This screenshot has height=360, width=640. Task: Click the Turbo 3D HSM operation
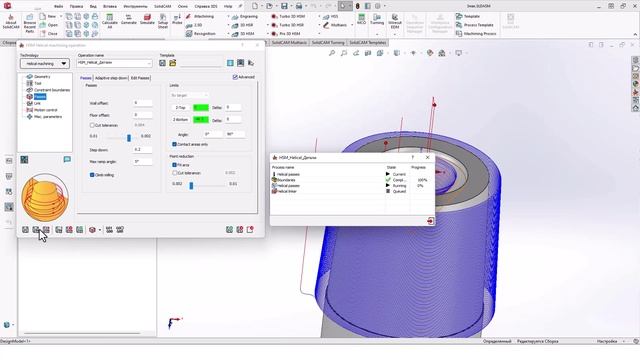[288, 16]
